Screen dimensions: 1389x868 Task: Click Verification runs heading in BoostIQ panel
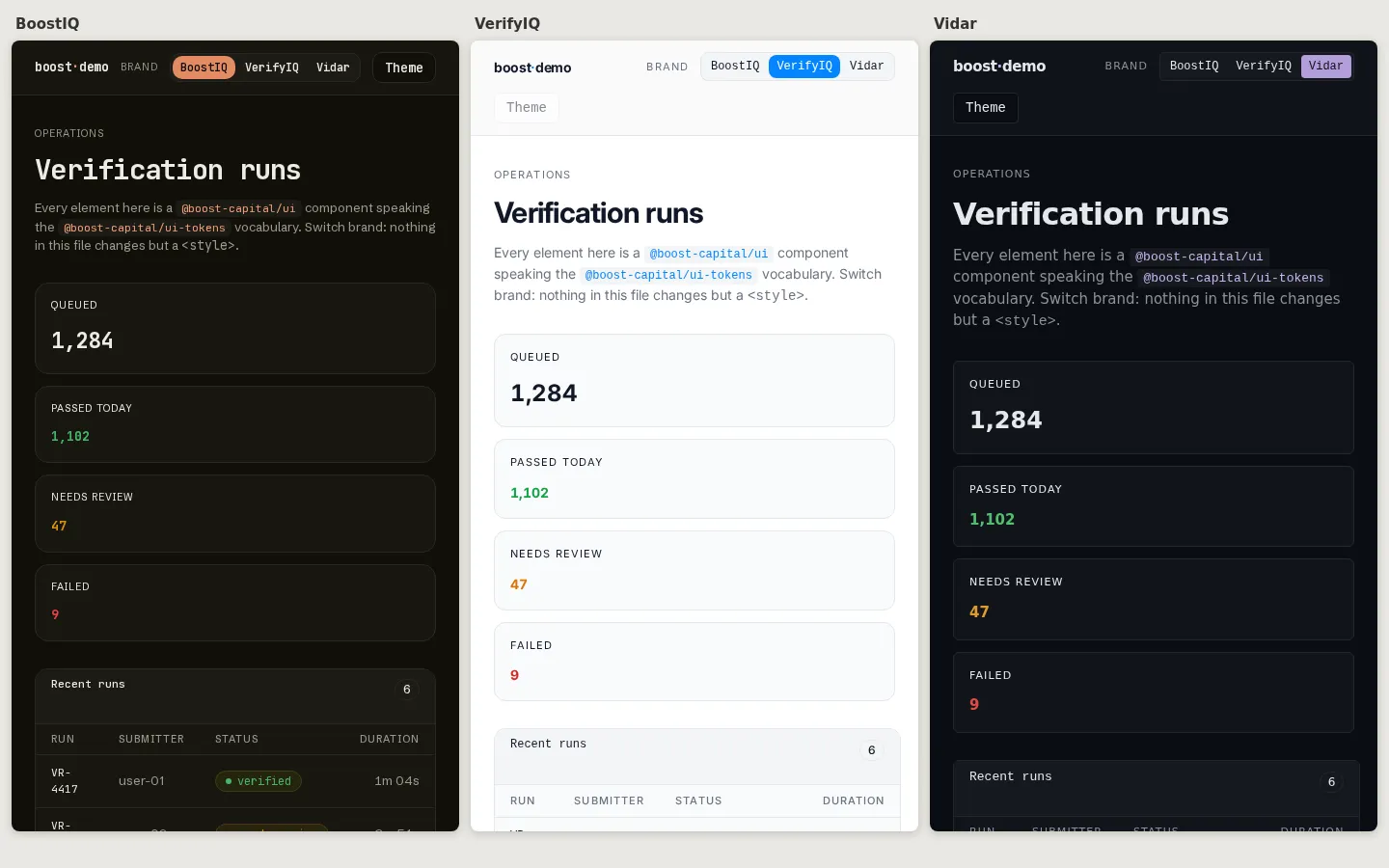tap(168, 170)
